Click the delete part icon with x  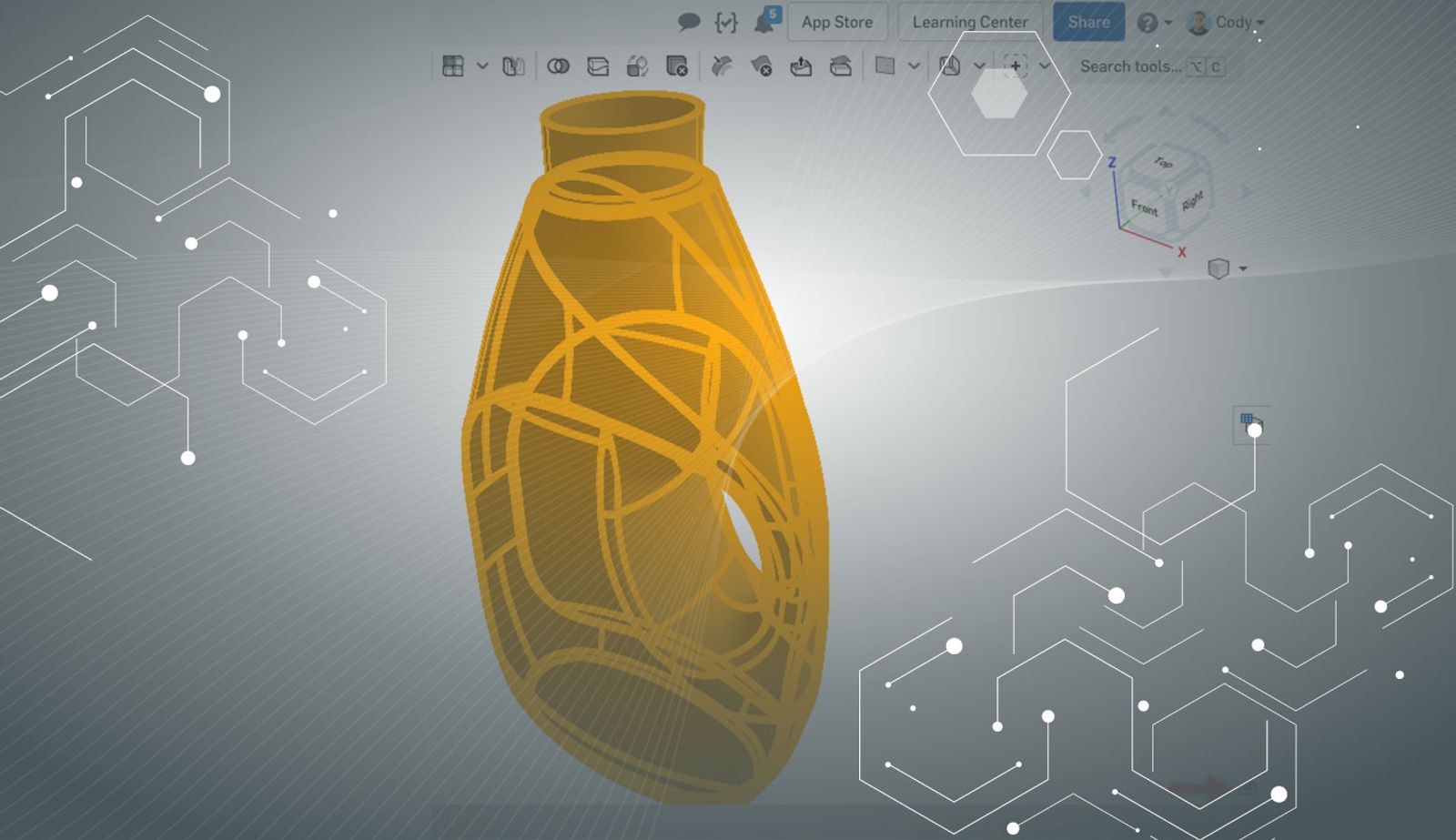pos(676,66)
